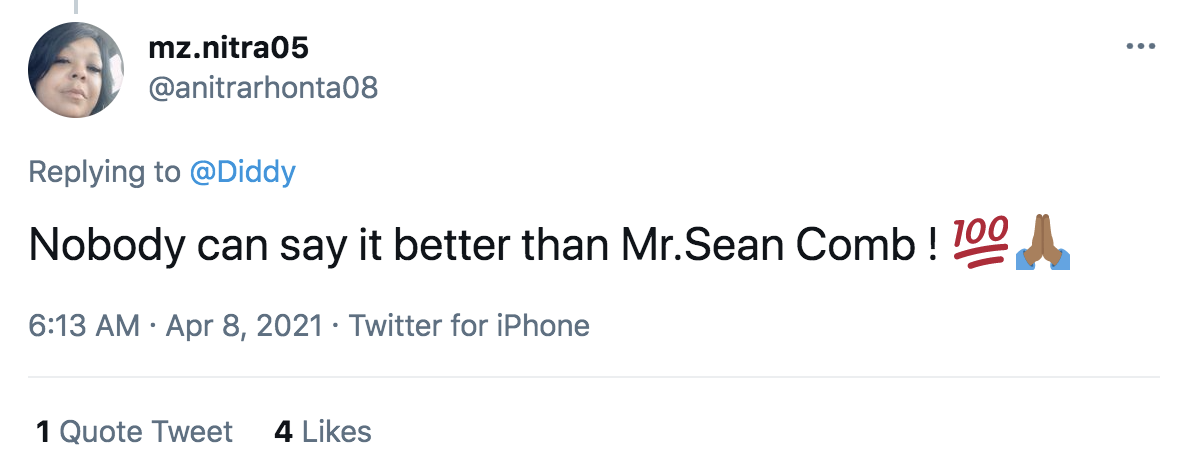This screenshot has height=476, width=1192.
Task: Click the quote tweet count number 1
Action: tap(43, 432)
